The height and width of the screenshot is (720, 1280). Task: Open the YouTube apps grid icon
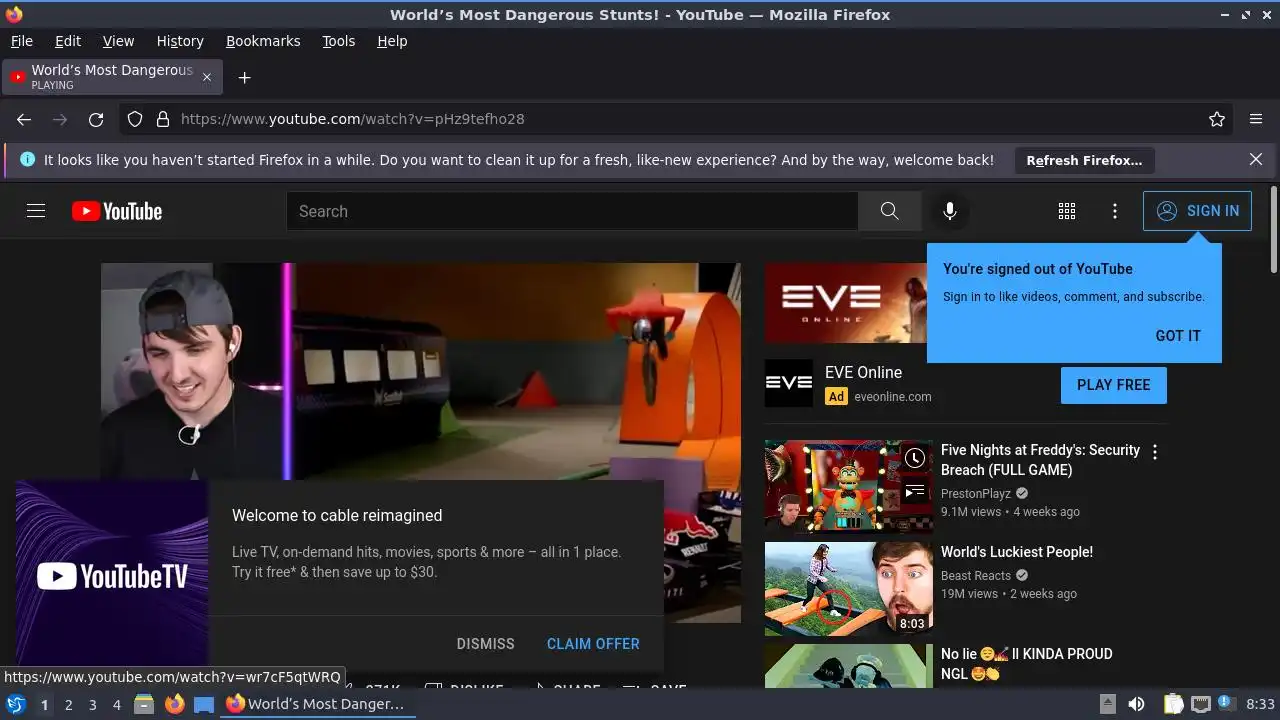[1067, 211]
